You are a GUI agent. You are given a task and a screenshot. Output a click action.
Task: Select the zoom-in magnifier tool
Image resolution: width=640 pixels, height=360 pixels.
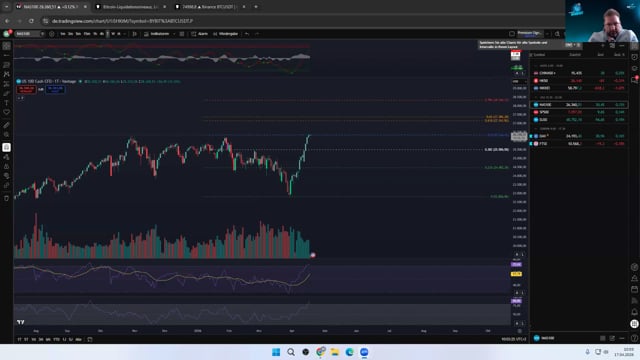click(7, 134)
